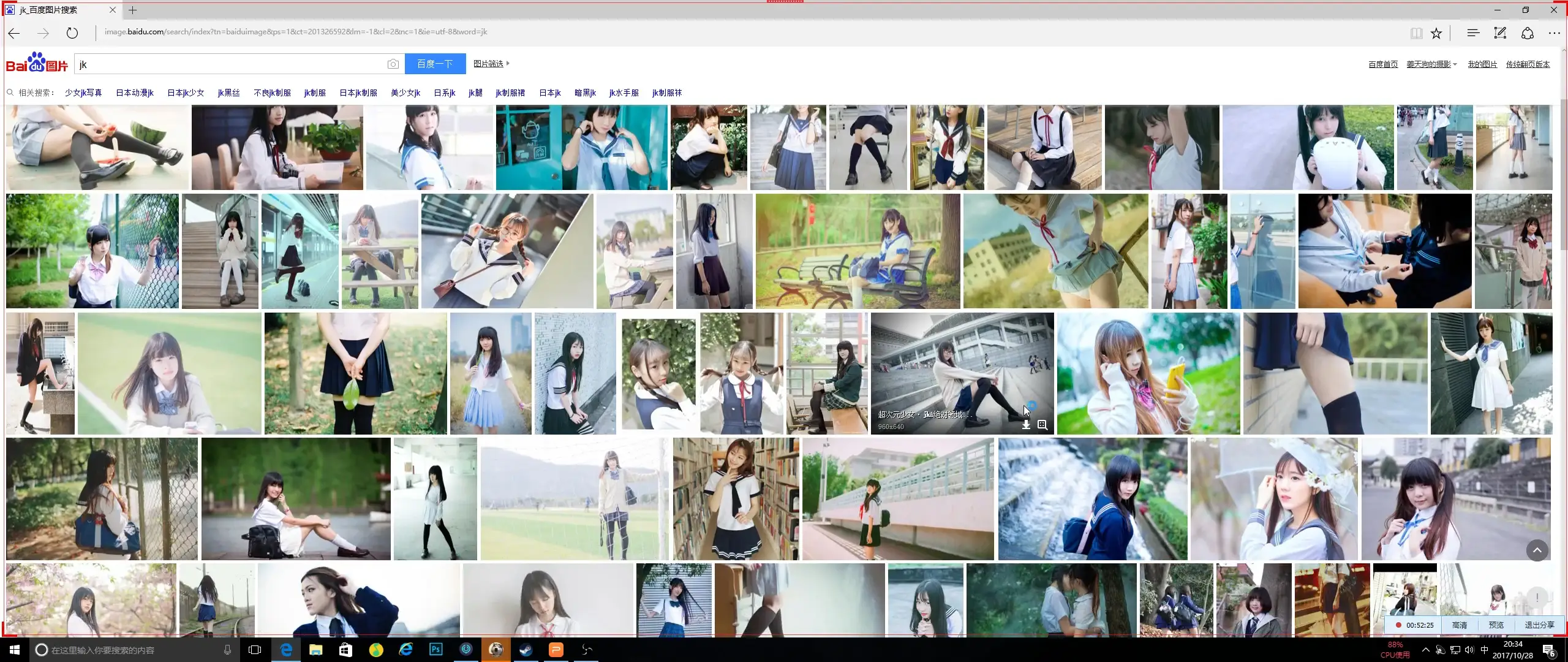The height and width of the screenshot is (662, 1568).
Task: Click the browser back arrow
Action: coord(13,33)
